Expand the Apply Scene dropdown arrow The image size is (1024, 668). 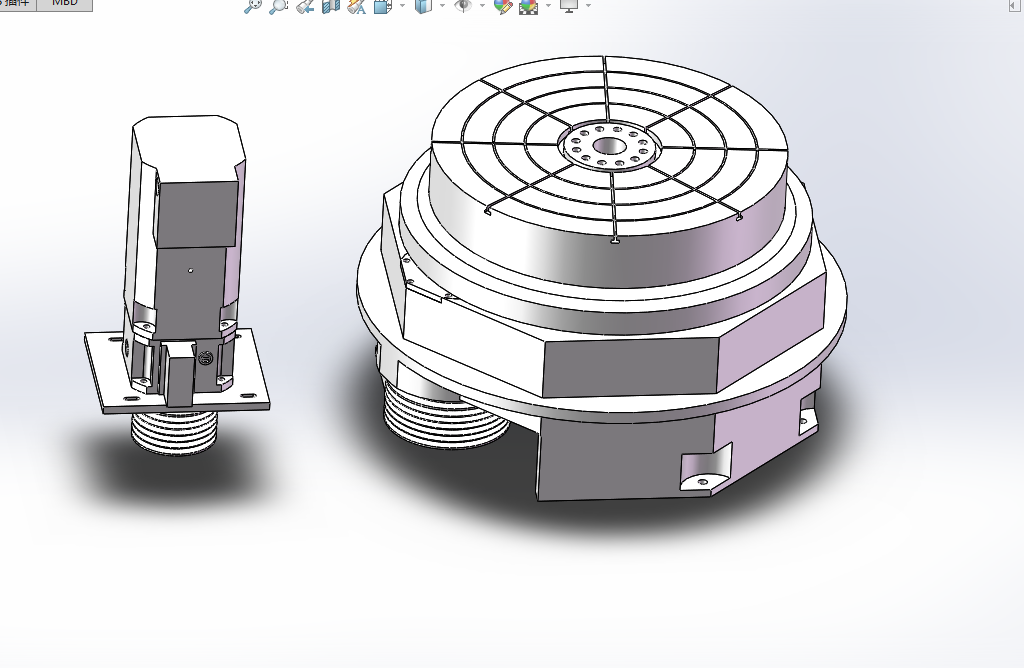tap(548, 6)
